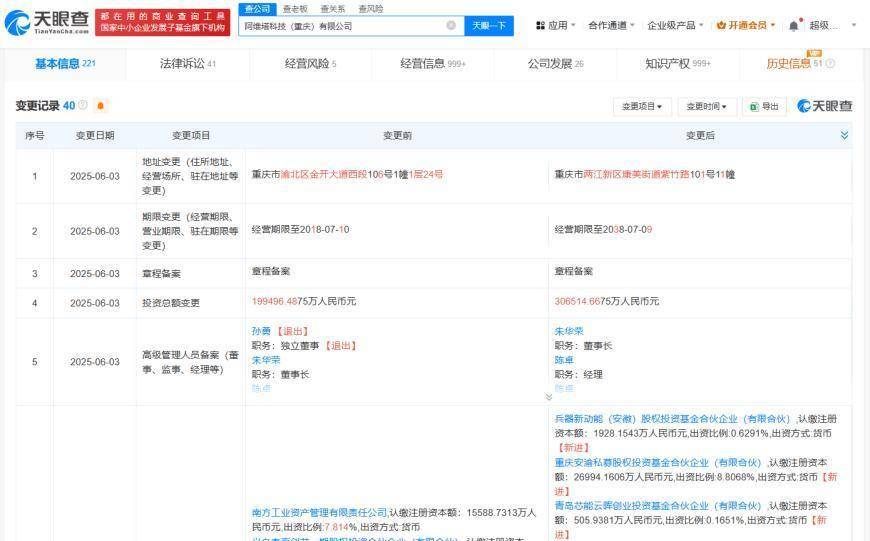Screen dimensions: 870x541
Task: Select the 知识产权 tab
Action: click(x=677, y=64)
